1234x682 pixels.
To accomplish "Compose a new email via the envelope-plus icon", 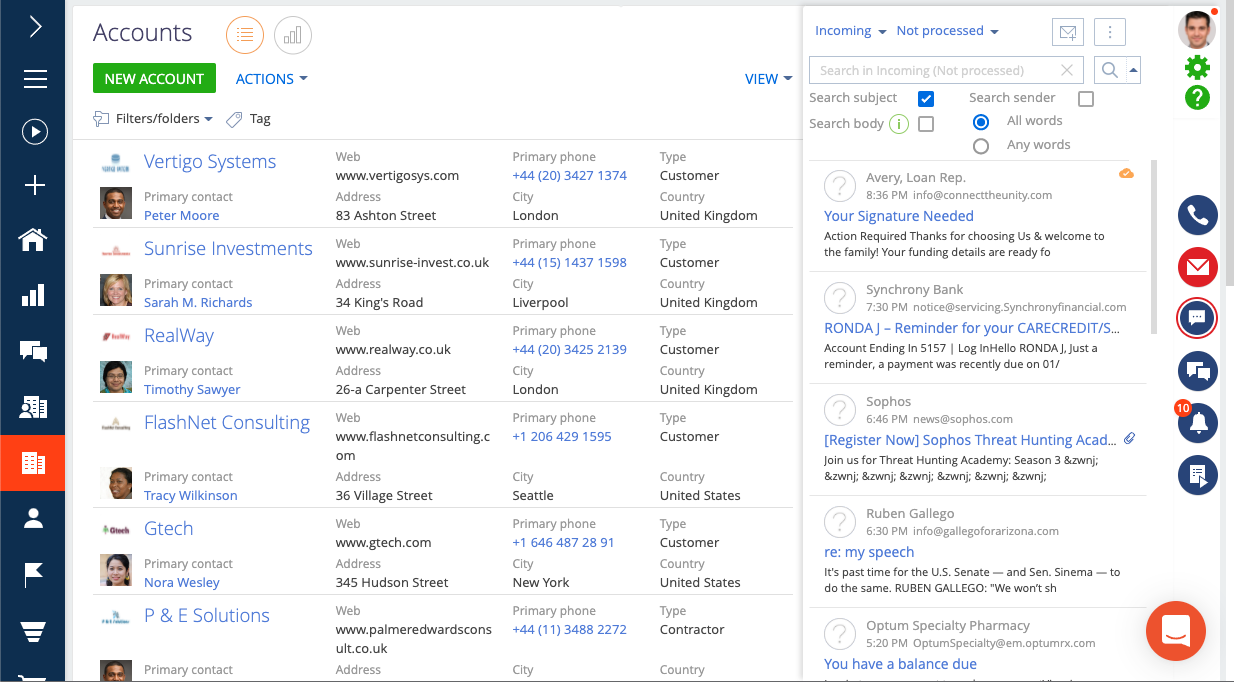I will (x=1067, y=31).
